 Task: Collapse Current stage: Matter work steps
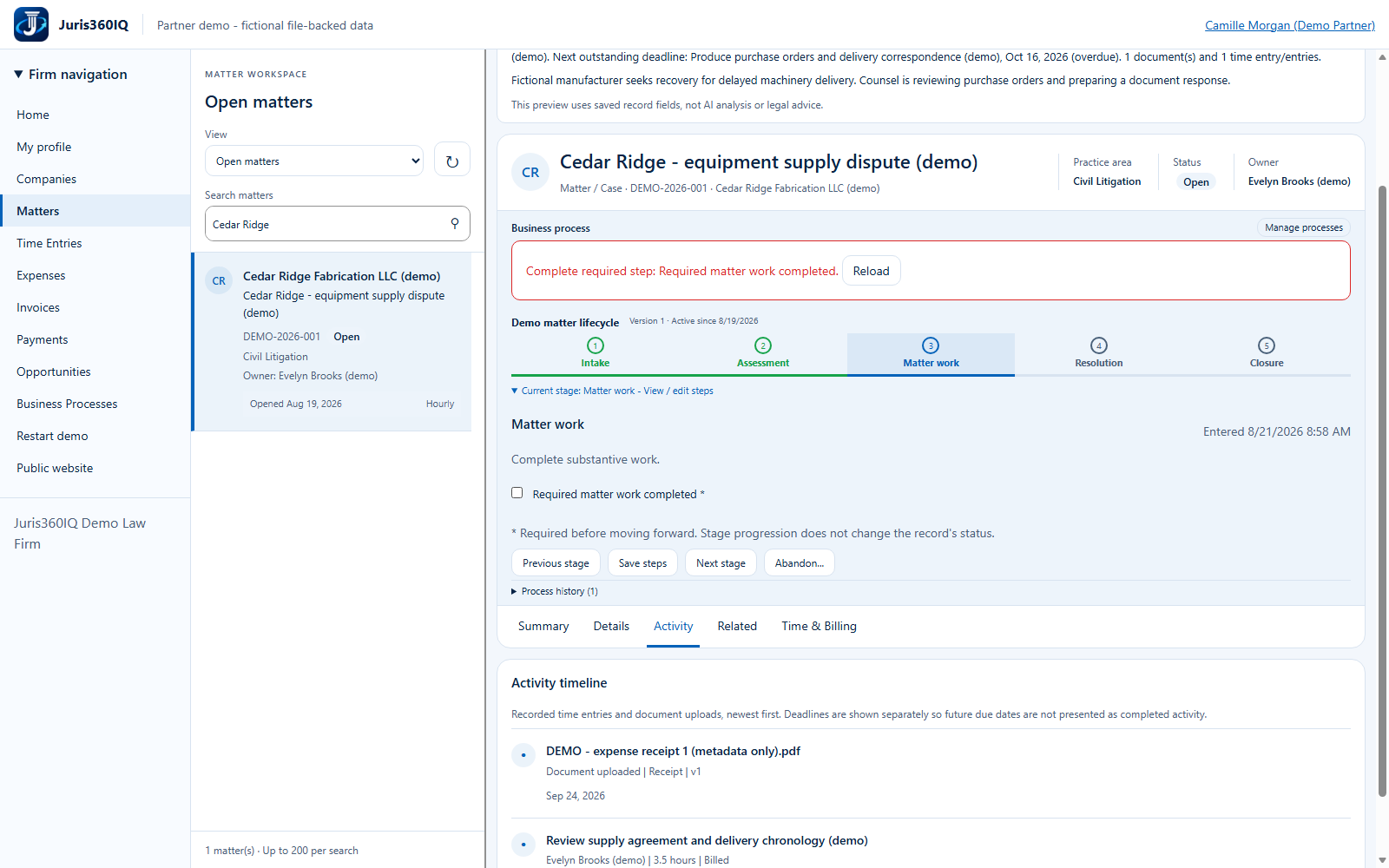coord(612,391)
